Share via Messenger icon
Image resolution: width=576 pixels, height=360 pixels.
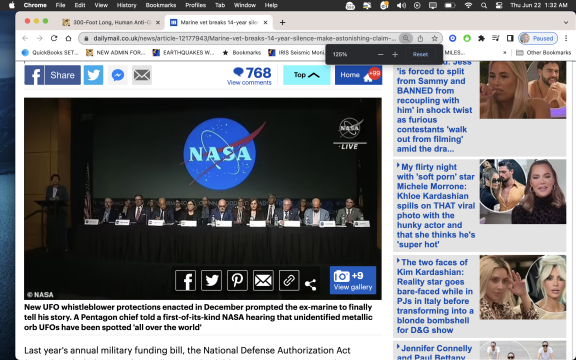(118, 75)
